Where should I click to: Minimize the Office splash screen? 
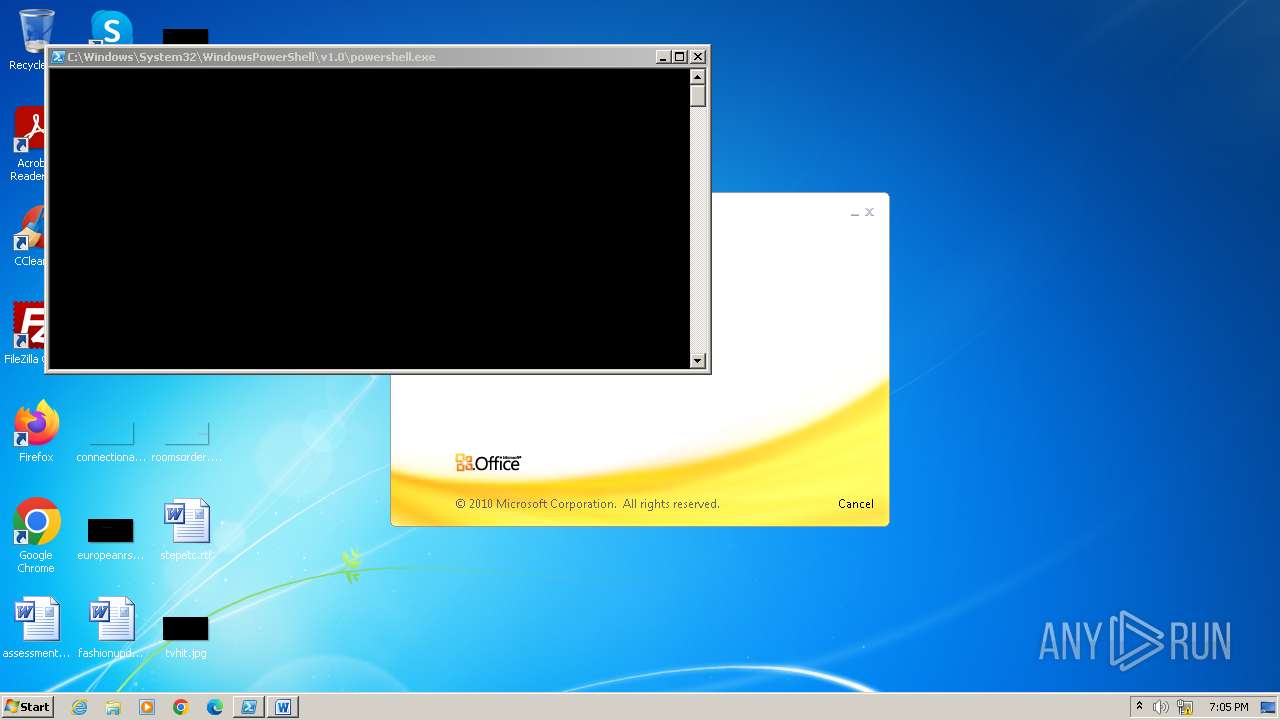pos(855,213)
